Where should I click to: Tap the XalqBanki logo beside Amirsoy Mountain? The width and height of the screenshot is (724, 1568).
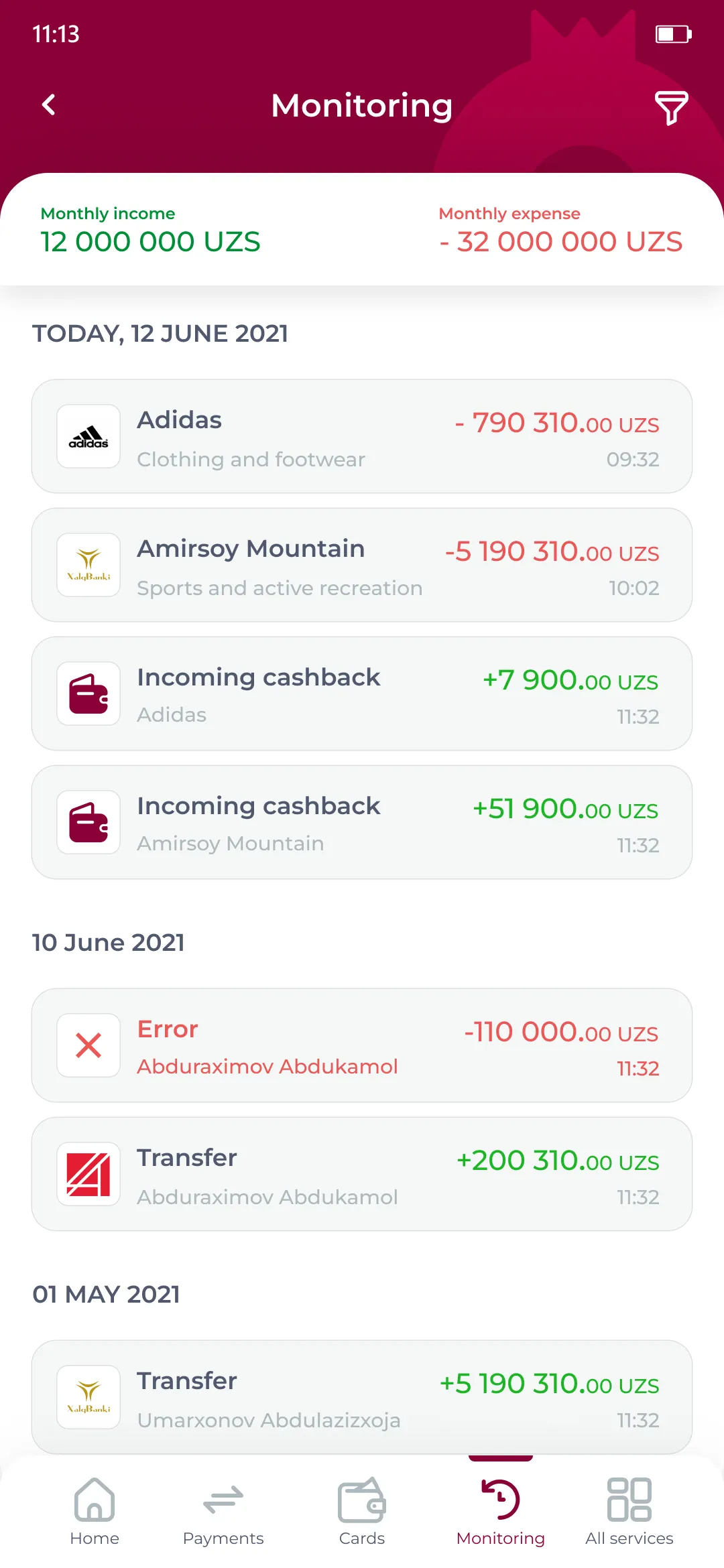click(88, 565)
